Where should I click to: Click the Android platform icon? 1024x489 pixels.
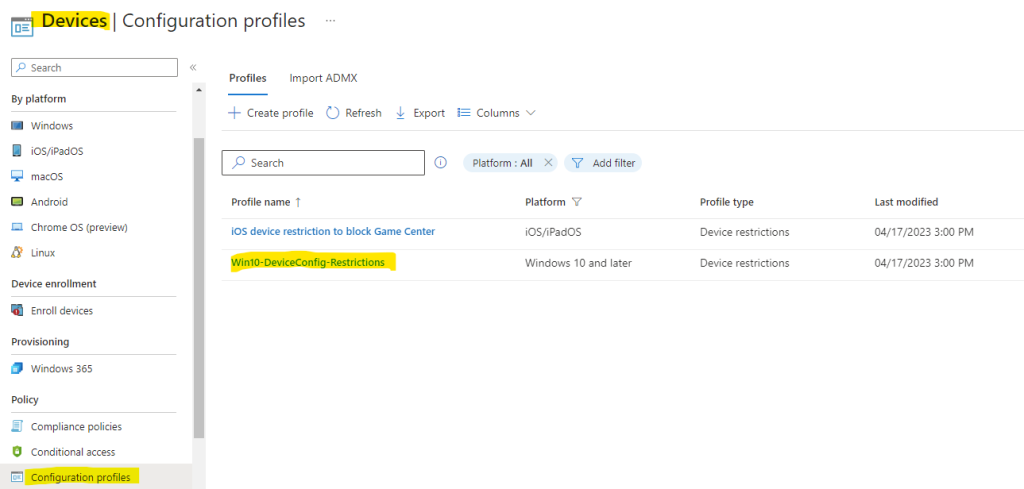click(18, 202)
